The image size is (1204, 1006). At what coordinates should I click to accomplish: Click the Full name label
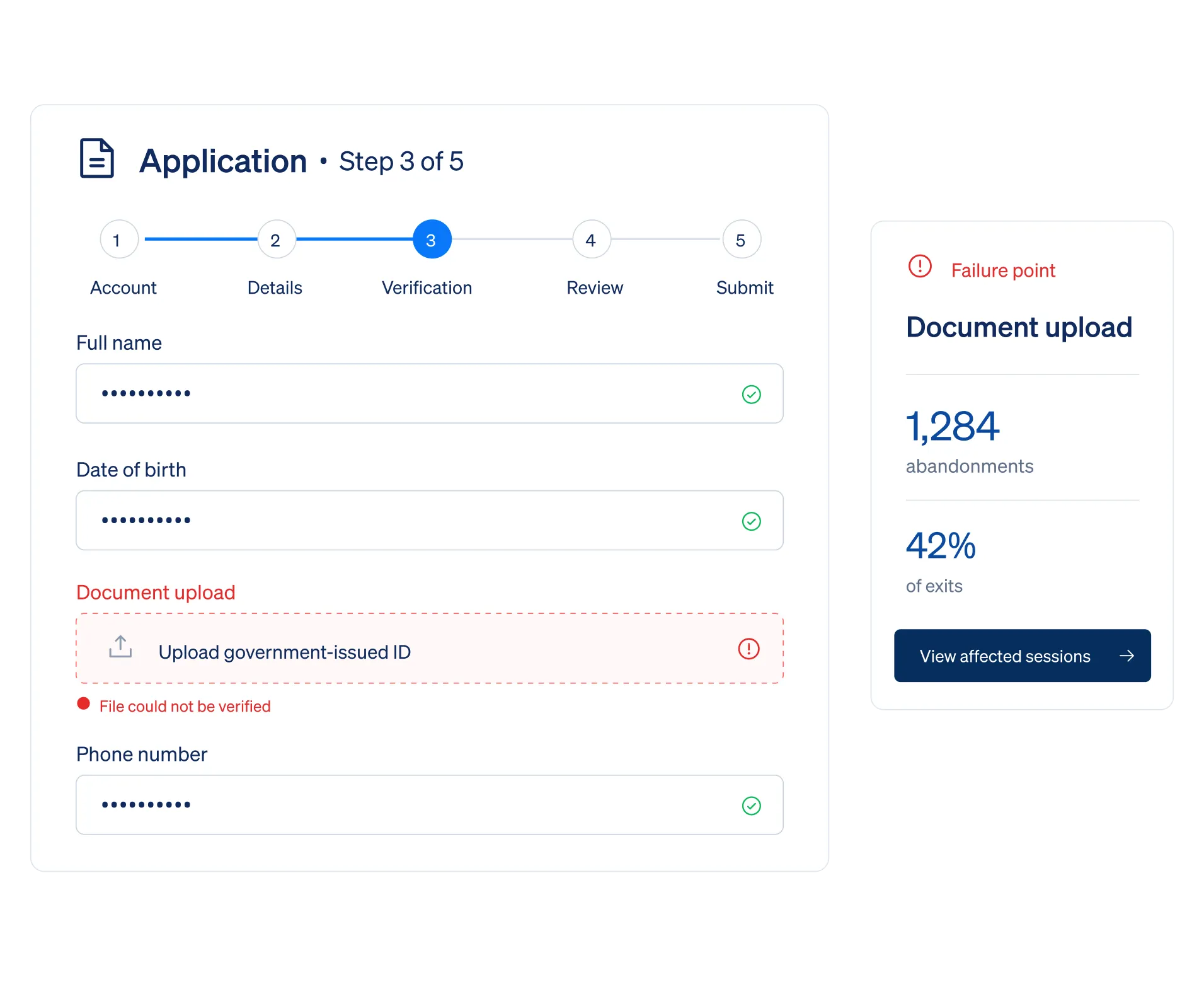pos(119,343)
